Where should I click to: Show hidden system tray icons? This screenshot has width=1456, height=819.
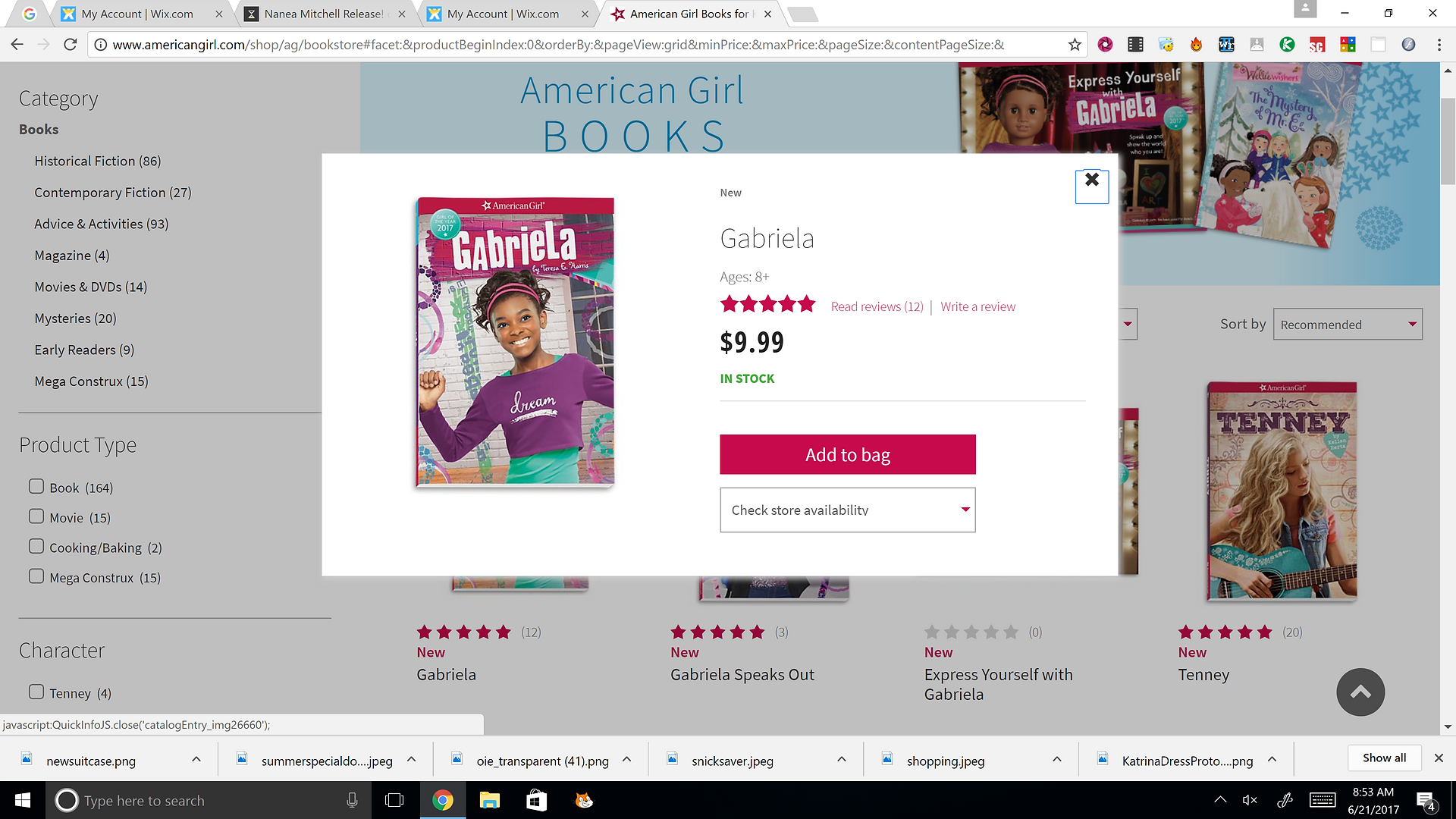coord(1219,800)
